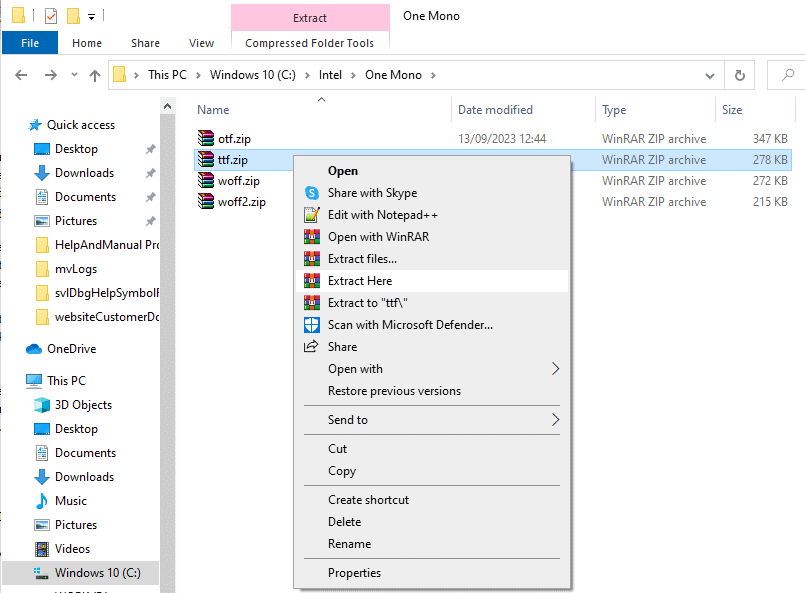This screenshot has width=806, height=593.
Task: Click the 347 KB size of otf.zip
Action: [770, 139]
